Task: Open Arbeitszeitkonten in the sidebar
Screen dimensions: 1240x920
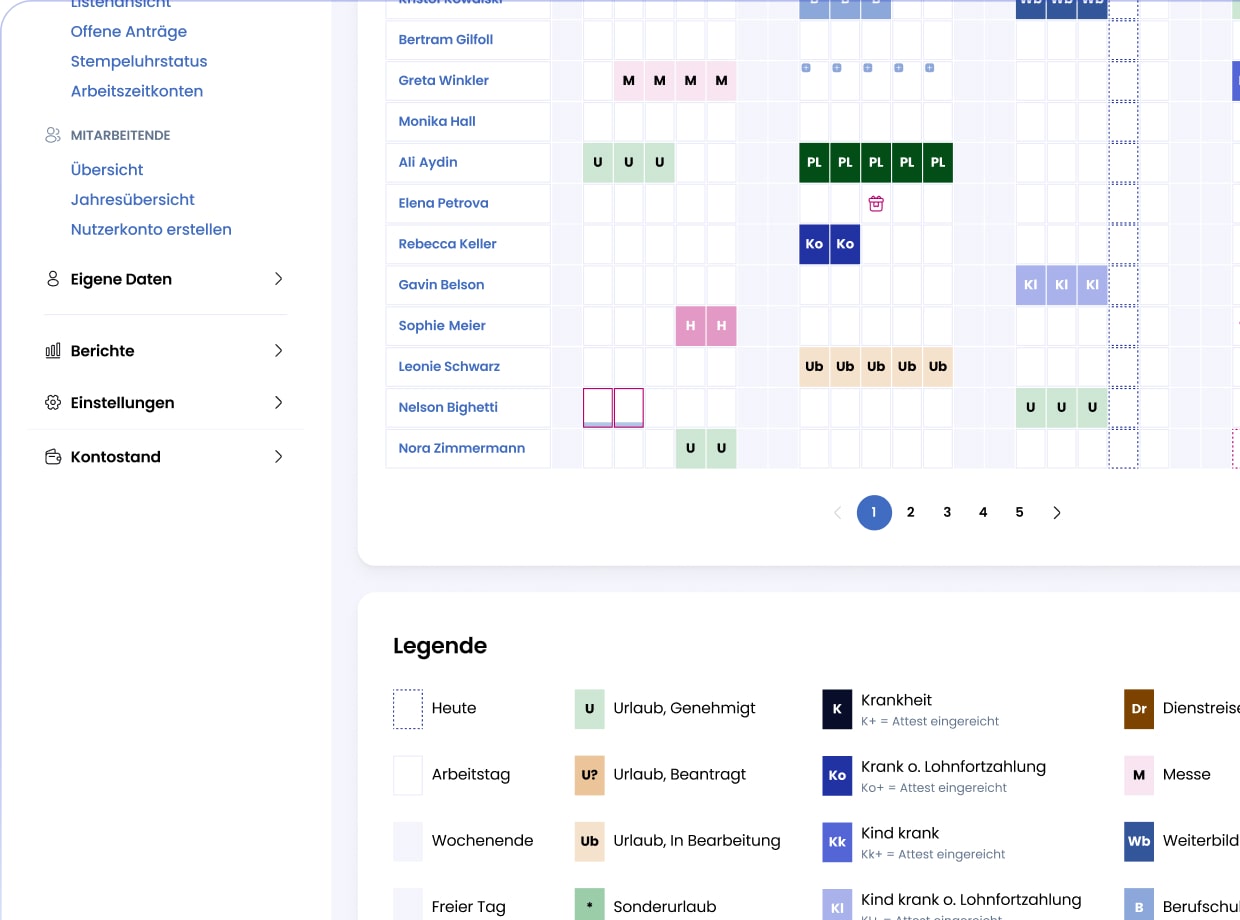Action: coord(136,91)
